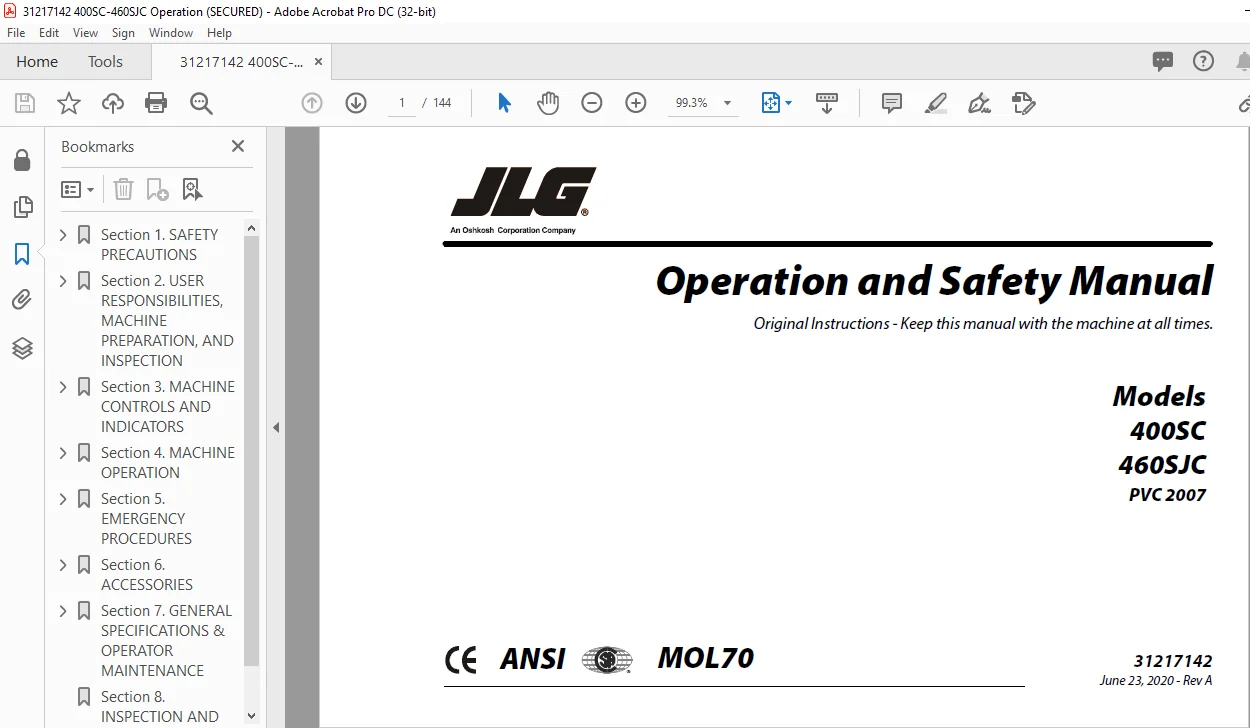Click the page number input field

402,103
